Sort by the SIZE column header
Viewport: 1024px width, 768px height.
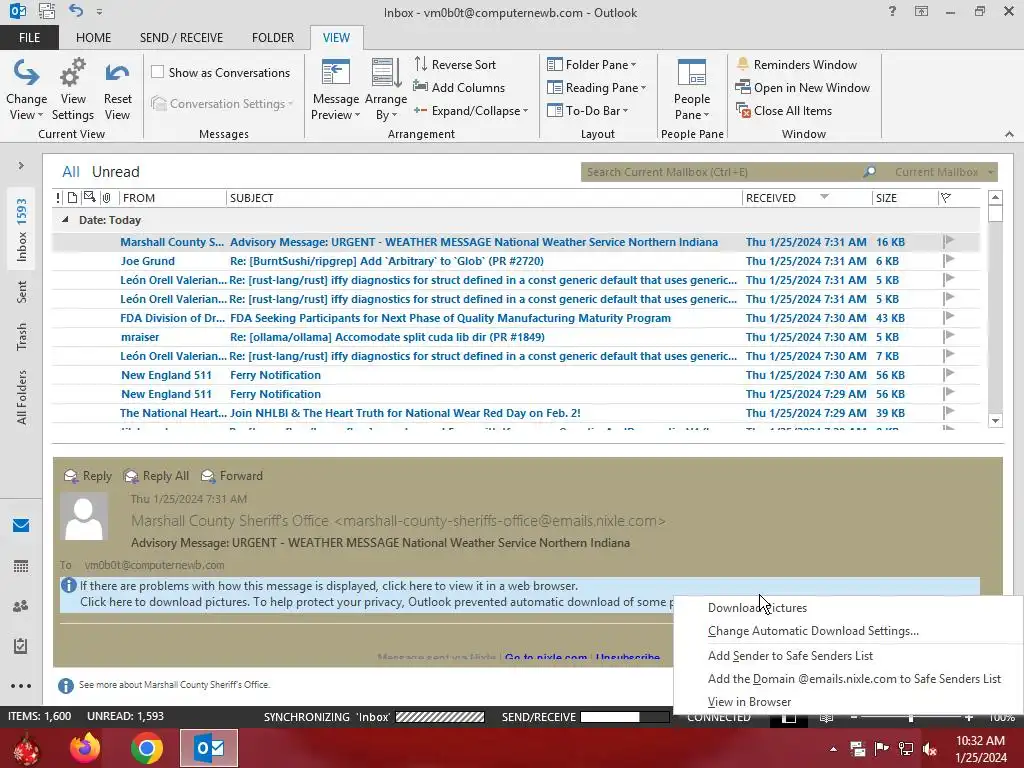904,198
